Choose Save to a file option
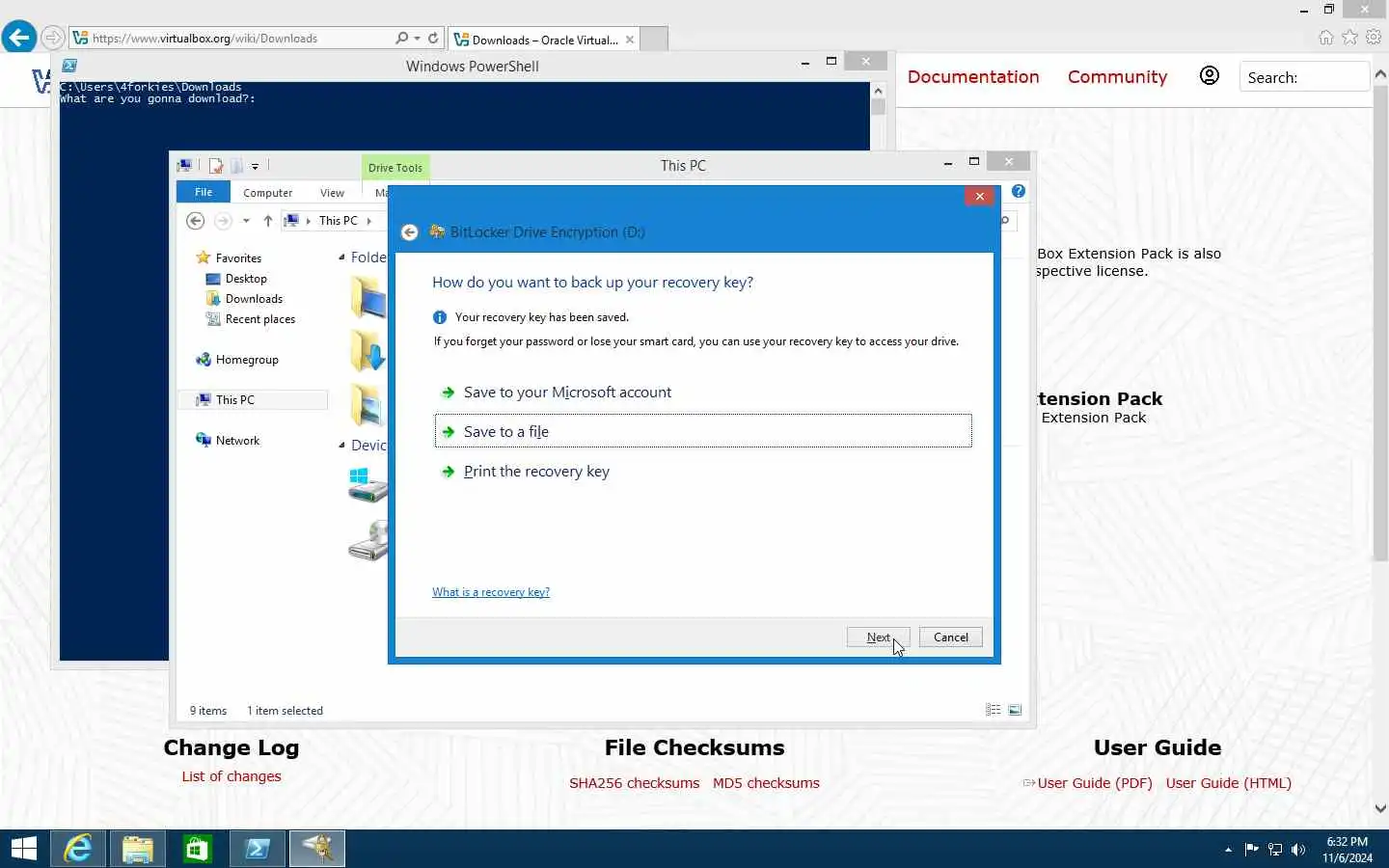Viewport: 1389px width, 868px height. point(703,431)
